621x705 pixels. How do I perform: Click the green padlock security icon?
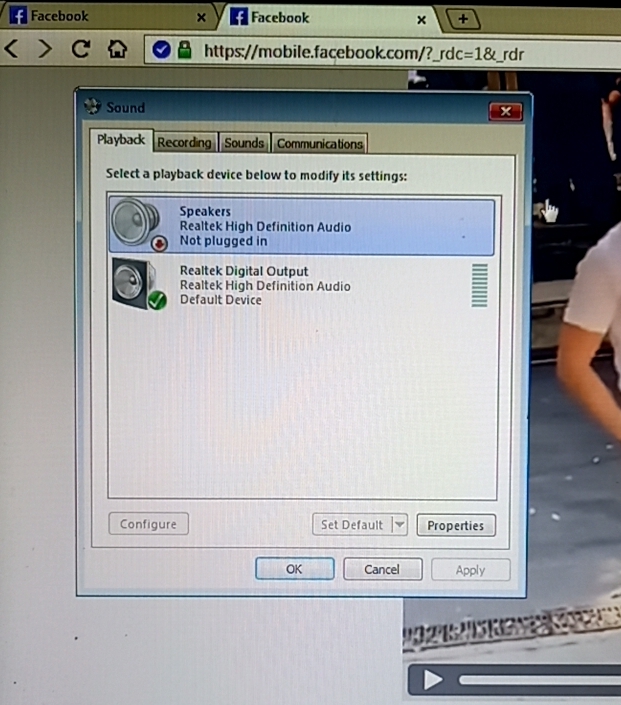184,49
